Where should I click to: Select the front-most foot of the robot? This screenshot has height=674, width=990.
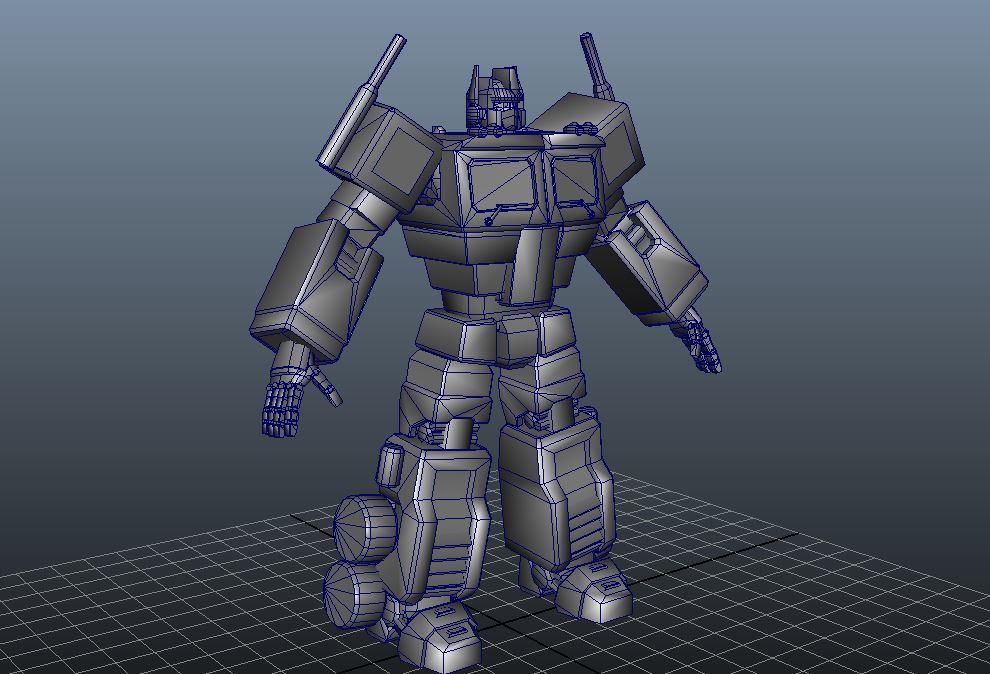[x=438, y=636]
